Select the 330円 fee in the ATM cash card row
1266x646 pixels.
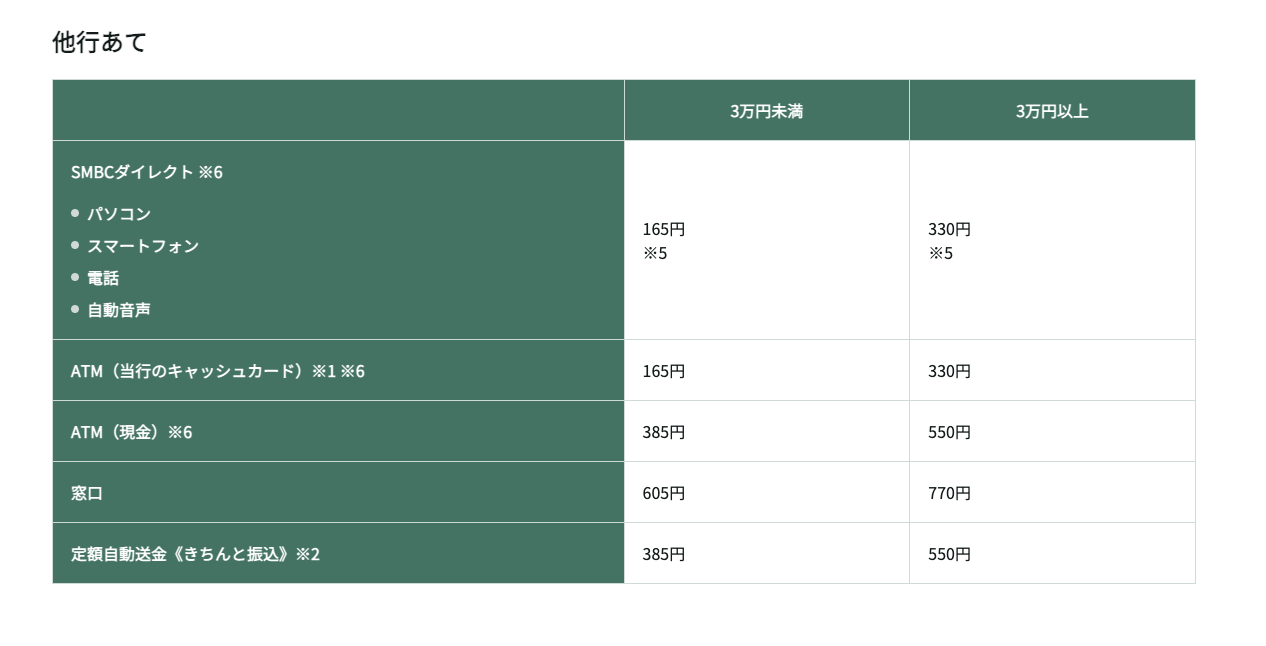(949, 371)
